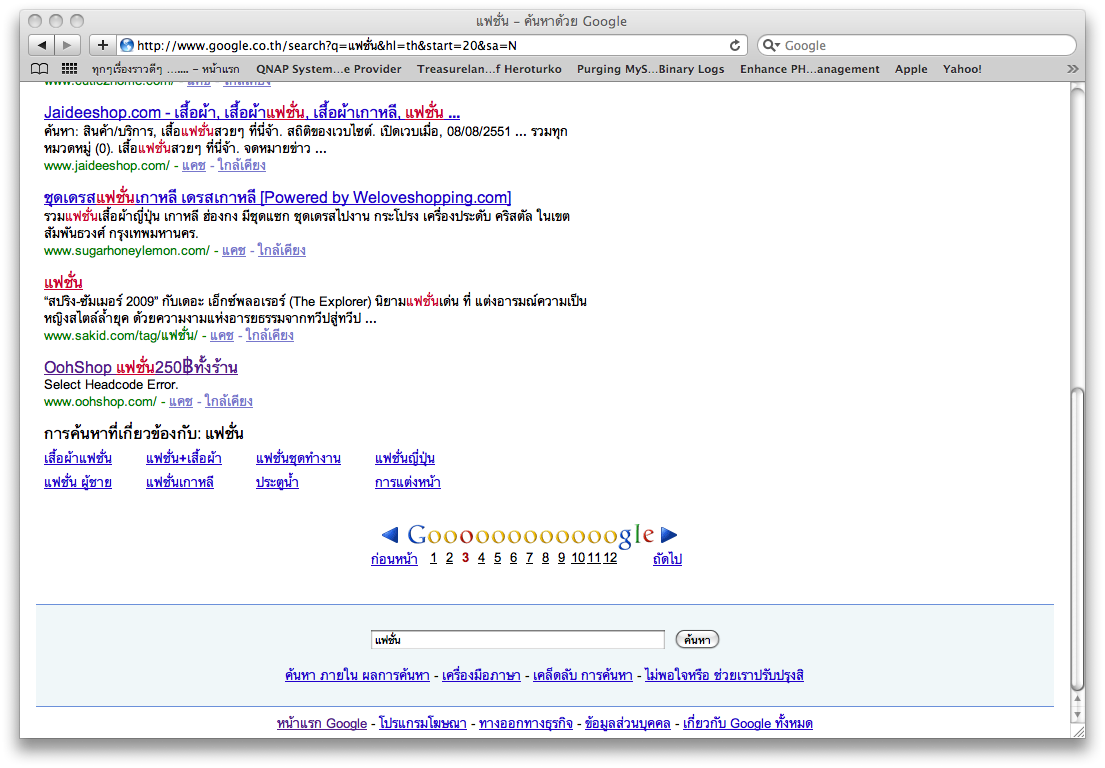Open the Jaideeshop.com result title
The image size is (1105, 768).
(252, 112)
